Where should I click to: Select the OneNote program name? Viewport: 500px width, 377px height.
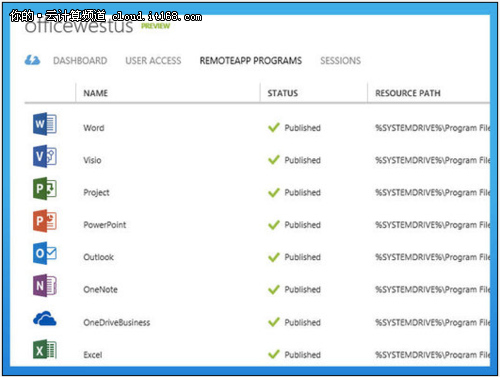pyautogui.click(x=100, y=290)
